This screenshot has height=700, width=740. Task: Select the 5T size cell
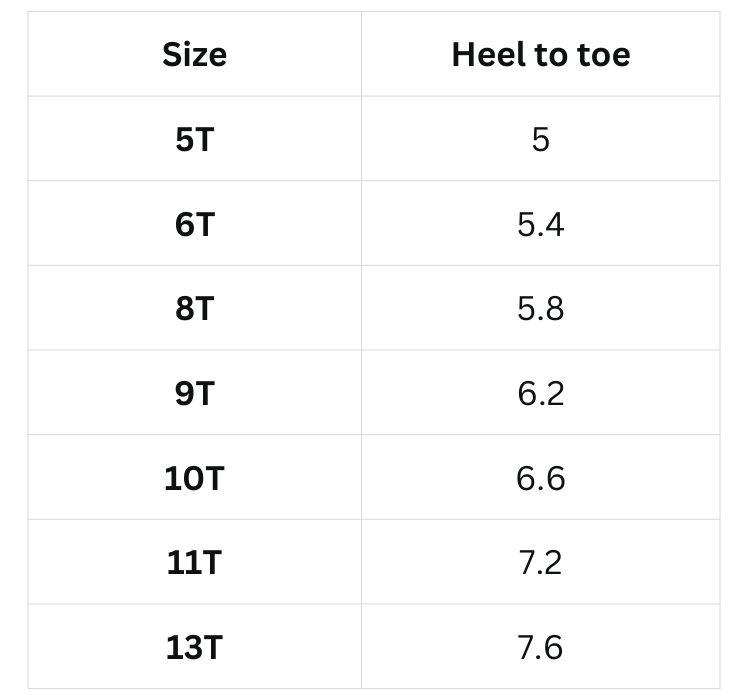click(194, 139)
